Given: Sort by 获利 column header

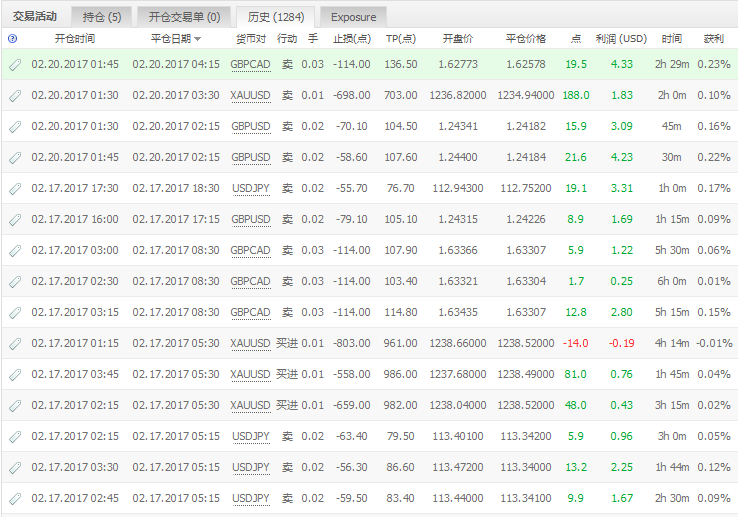Looking at the screenshot, I should click(x=714, y=39).
